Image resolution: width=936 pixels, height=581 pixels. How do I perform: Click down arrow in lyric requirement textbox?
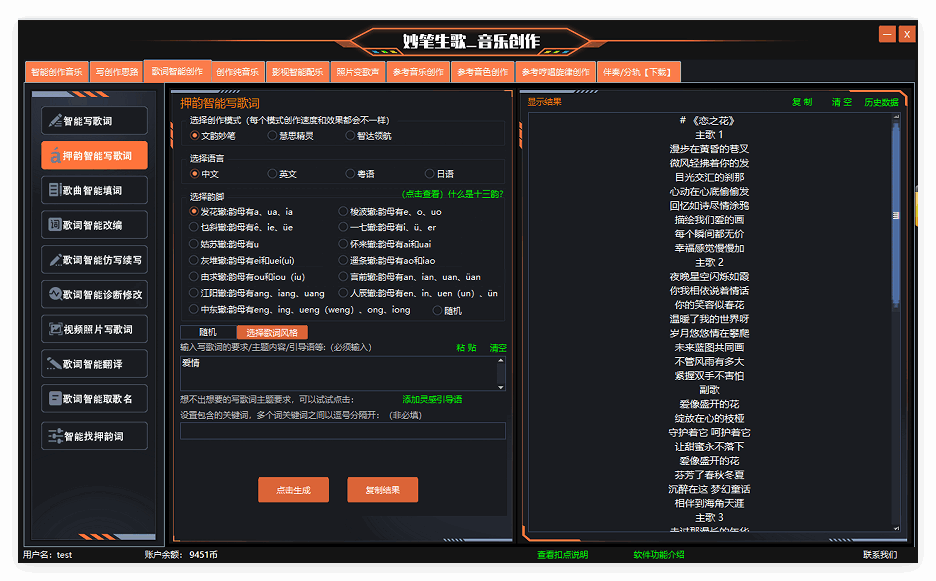pyautogui.click(x=500, y=384)
